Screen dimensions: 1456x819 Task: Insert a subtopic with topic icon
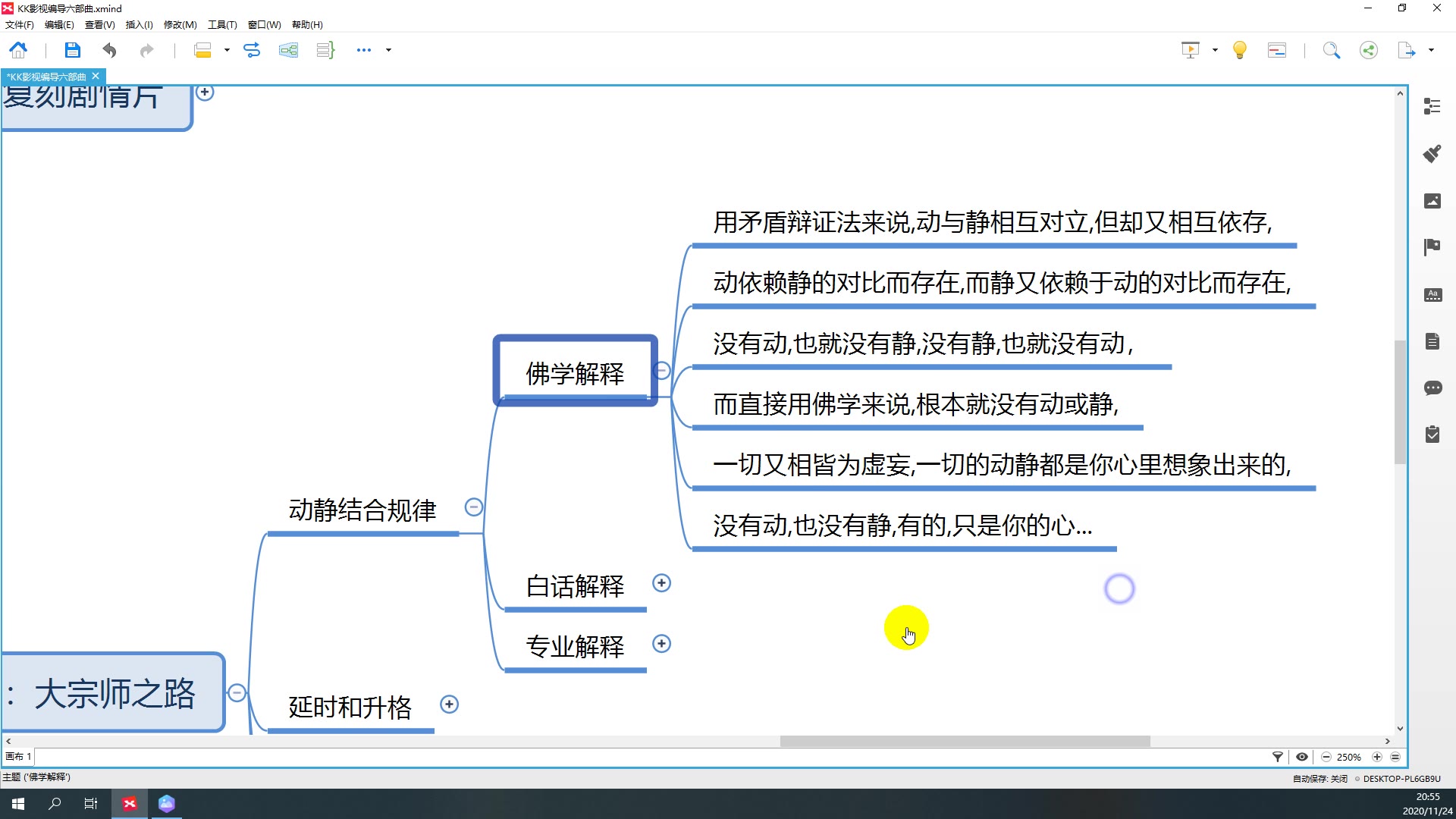[x=202, y=50]
